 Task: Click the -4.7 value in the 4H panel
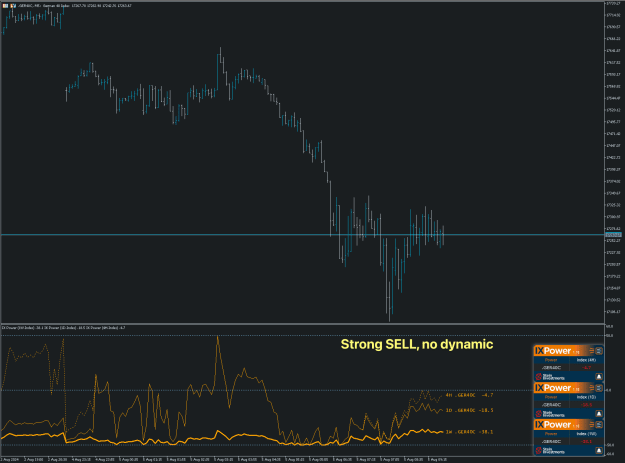586,367
